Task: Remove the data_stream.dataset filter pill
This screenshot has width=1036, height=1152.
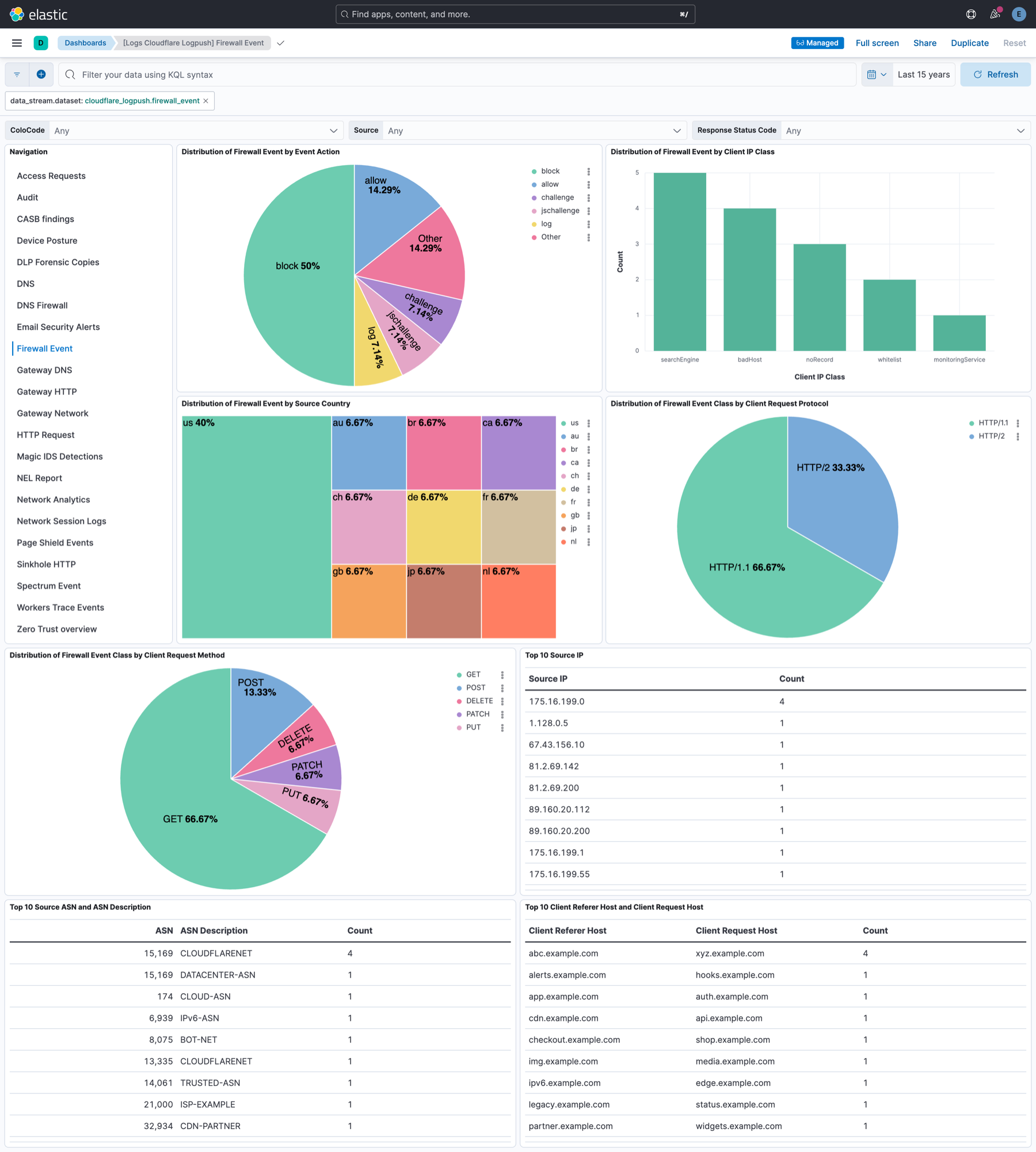Action: pos(206,101)
